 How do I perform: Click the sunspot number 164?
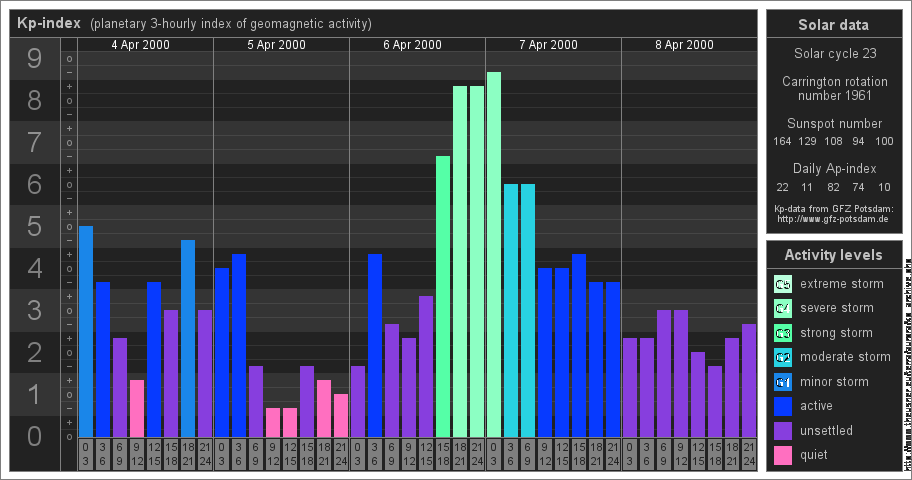coord(782,141)
